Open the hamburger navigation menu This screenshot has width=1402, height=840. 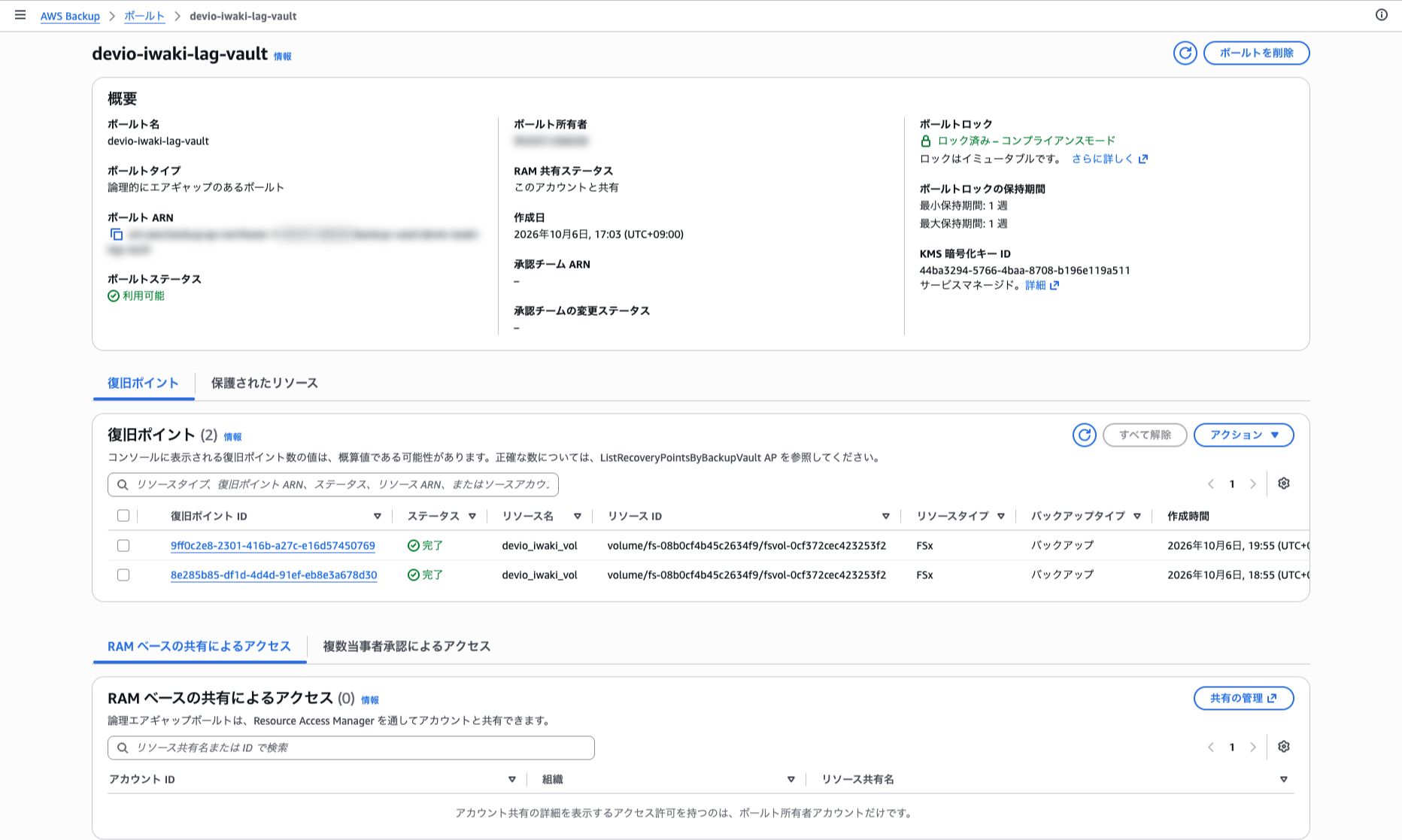click(x=20, y=15)
